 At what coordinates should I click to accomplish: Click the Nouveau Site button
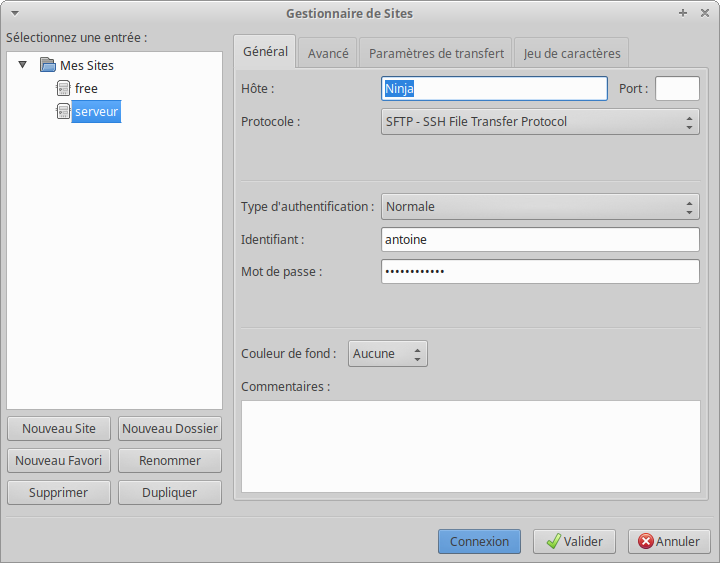pos(59,428)
